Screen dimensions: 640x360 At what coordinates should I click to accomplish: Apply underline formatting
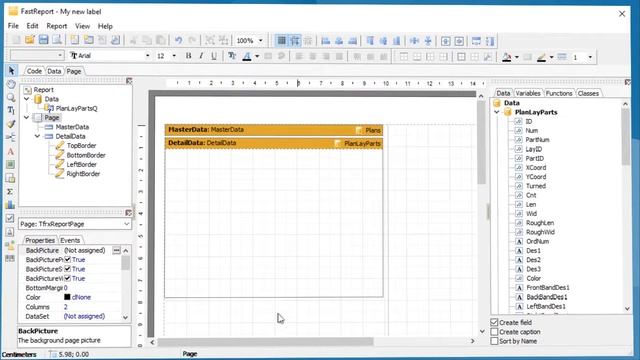point(214,56)
